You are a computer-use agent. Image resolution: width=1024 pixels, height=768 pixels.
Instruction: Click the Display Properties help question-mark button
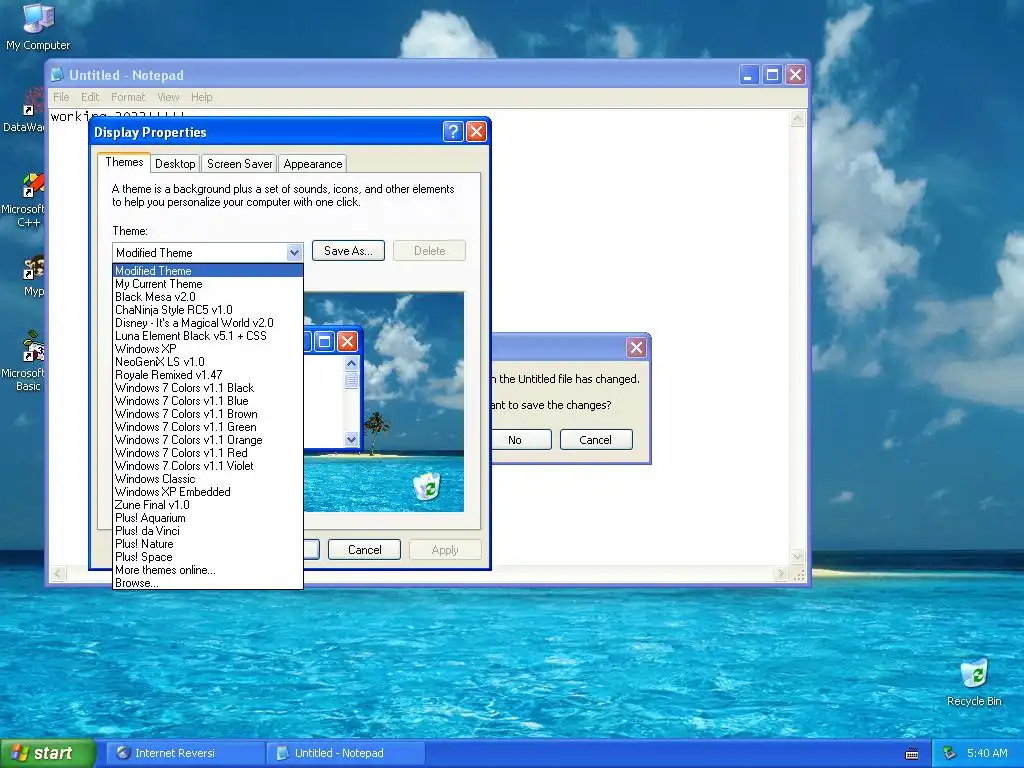click(453, 132)
